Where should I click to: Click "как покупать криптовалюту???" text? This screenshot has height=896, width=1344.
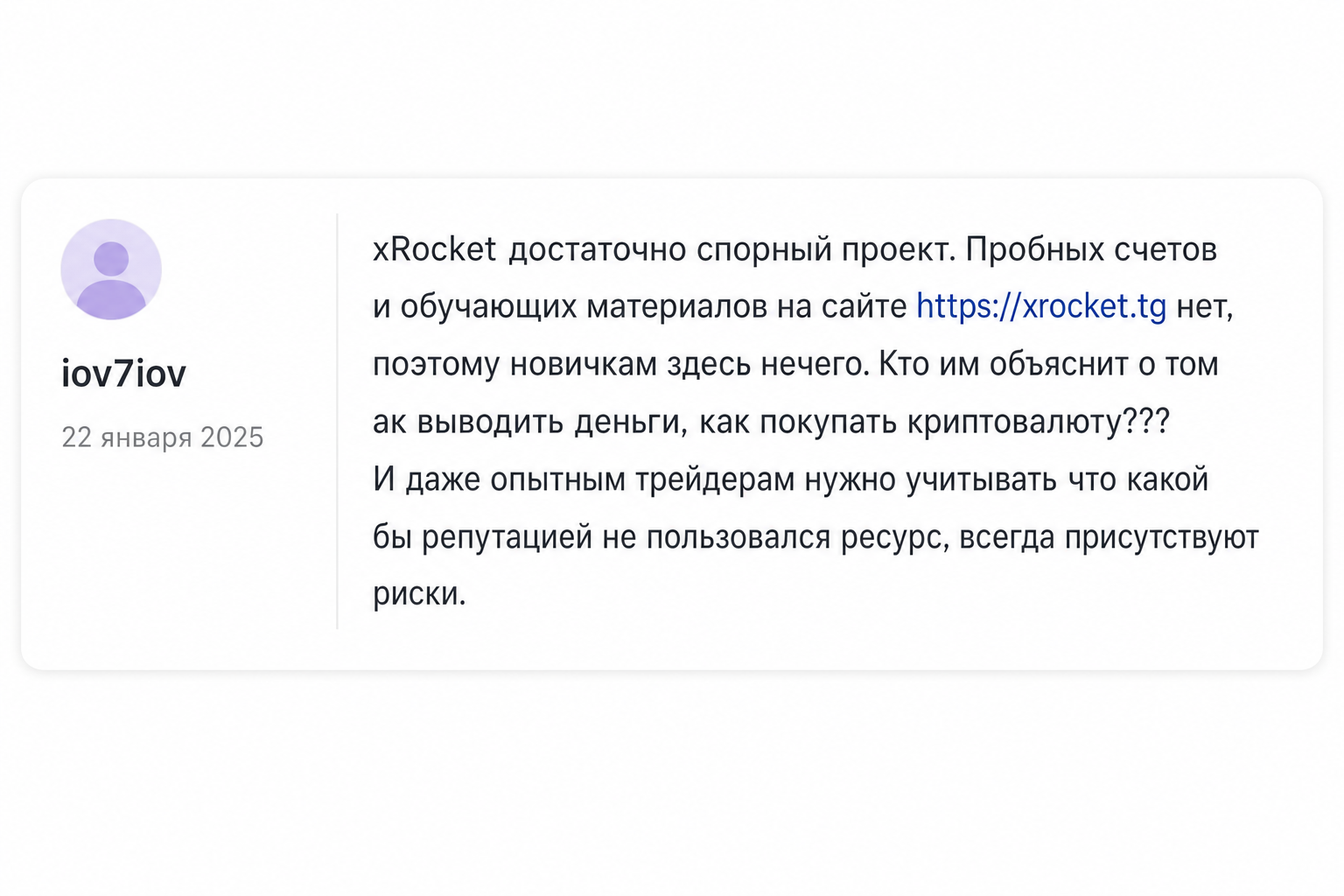pos(934,422)
